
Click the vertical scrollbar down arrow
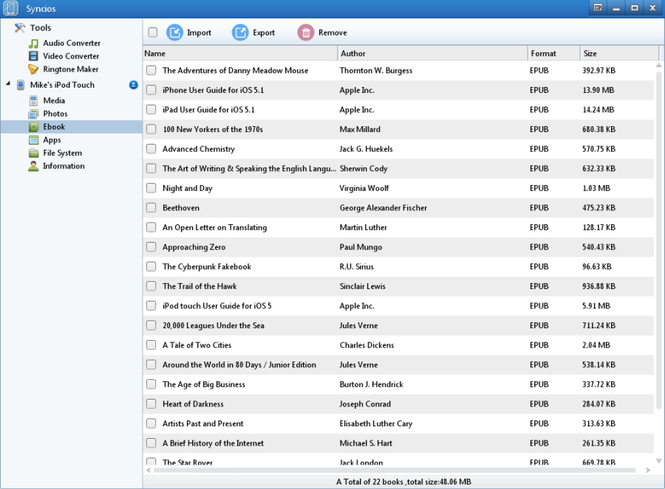pos(659,461)
